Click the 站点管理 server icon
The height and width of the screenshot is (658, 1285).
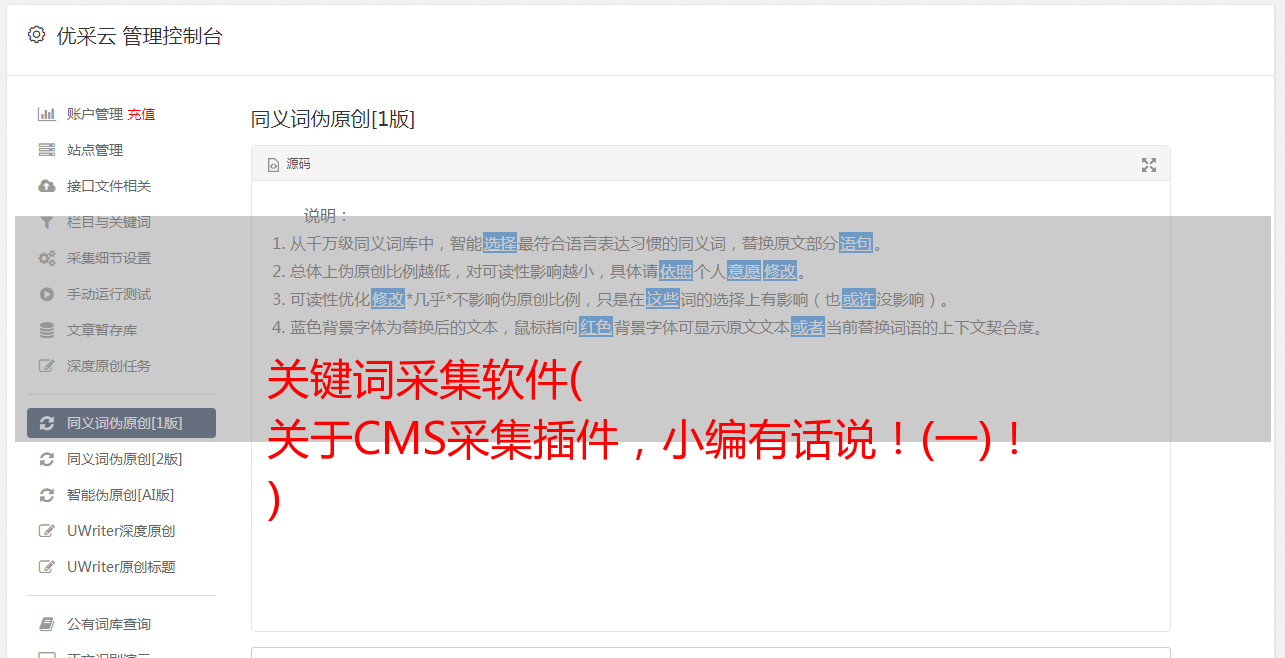[x=46, y=150]
